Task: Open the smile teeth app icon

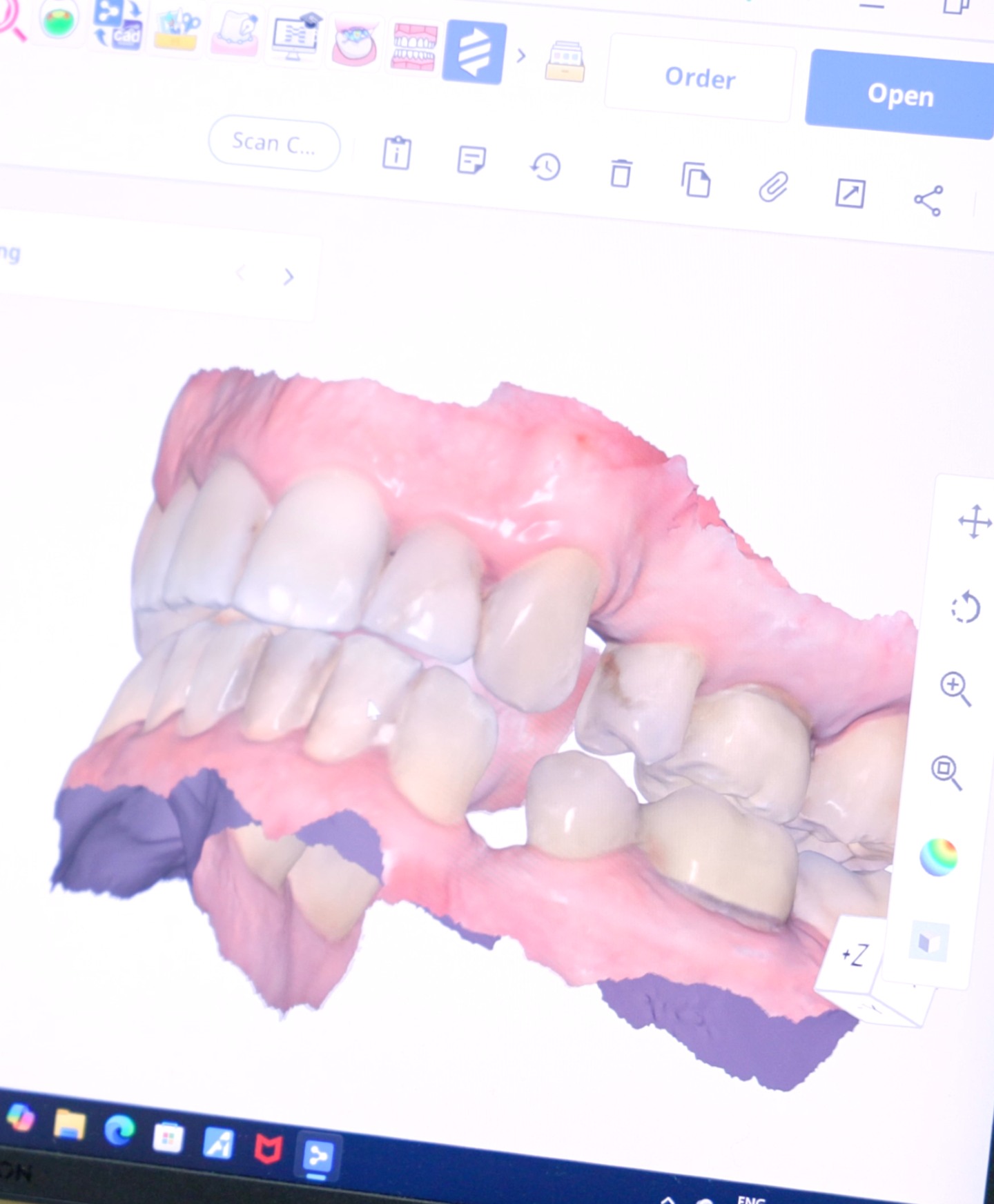Action: point(414,48)
